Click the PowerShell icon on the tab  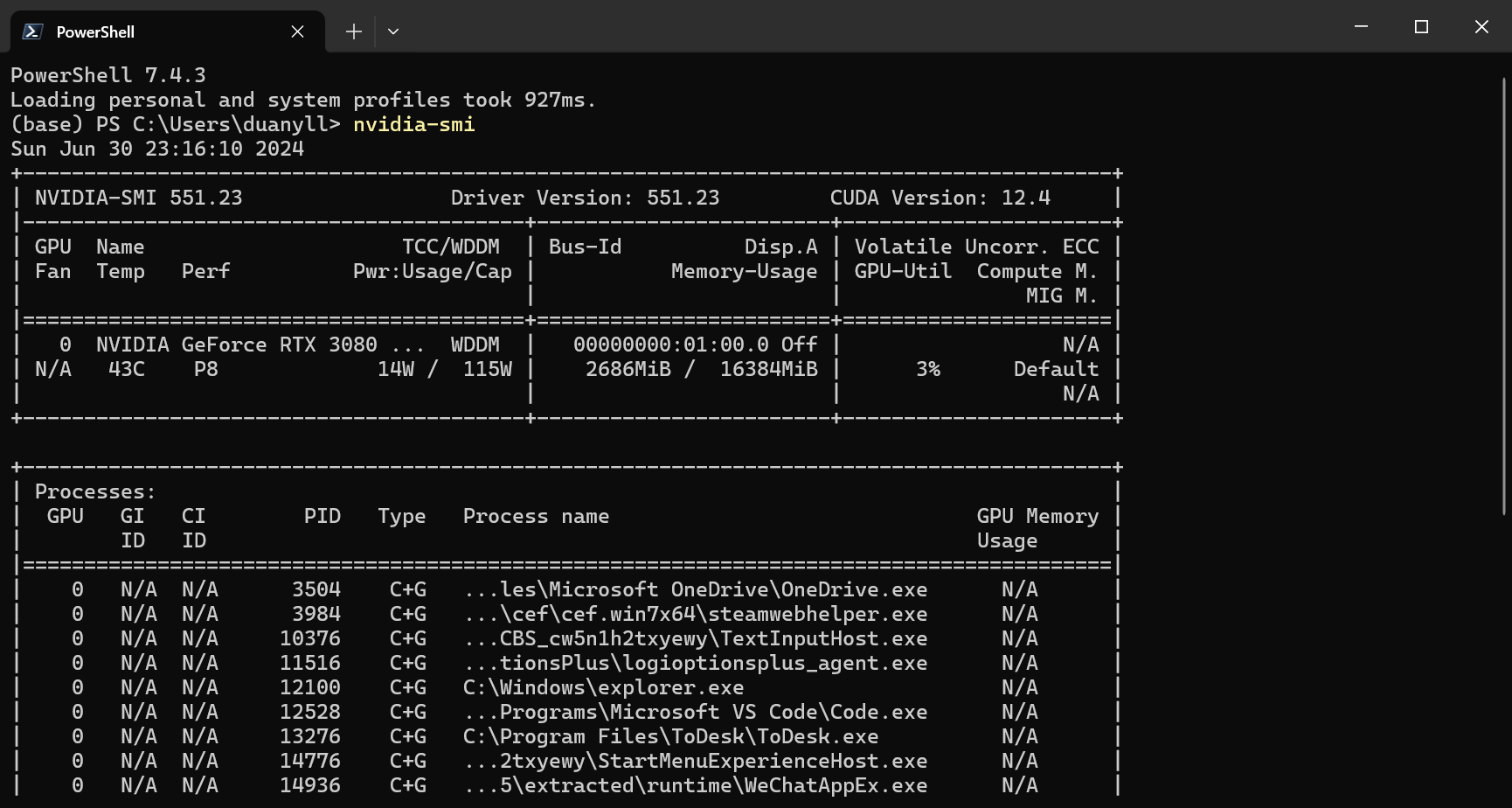click(31, 31)
